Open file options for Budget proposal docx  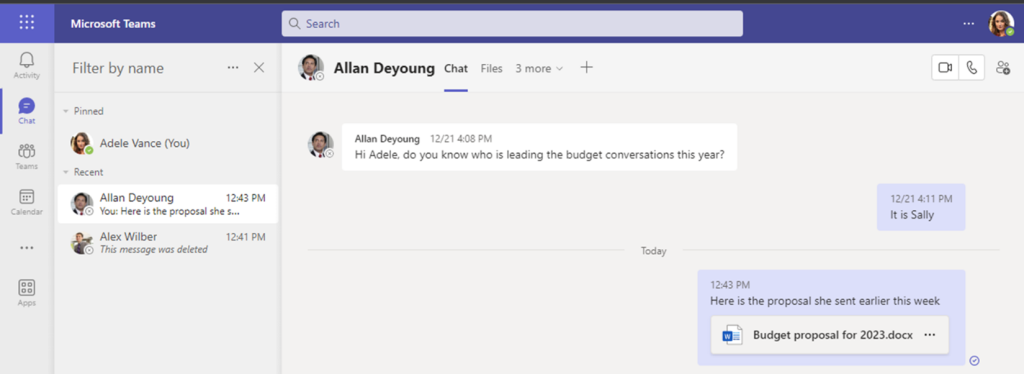tap(930, 335)
